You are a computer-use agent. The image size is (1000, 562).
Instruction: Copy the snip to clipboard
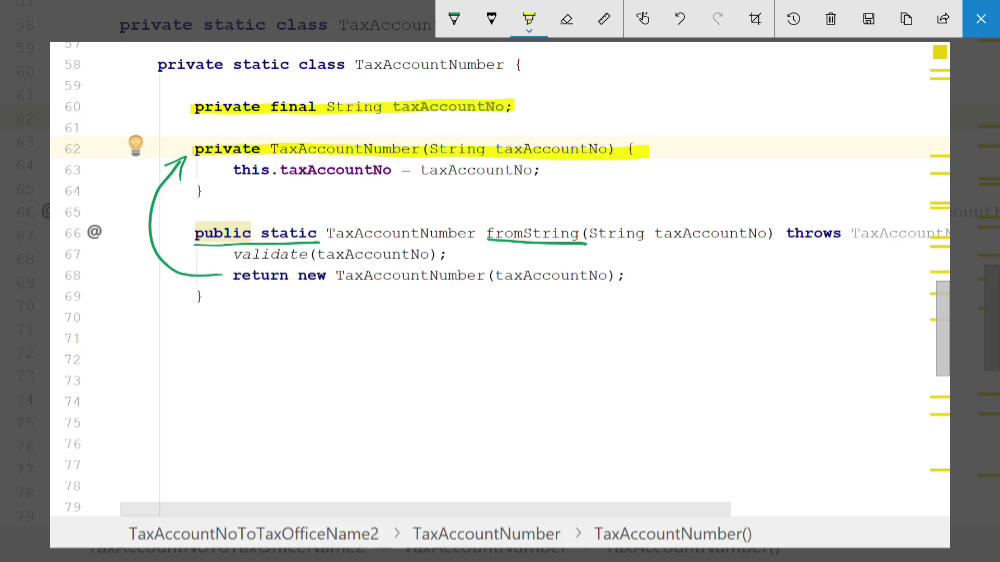pos(906,18)
